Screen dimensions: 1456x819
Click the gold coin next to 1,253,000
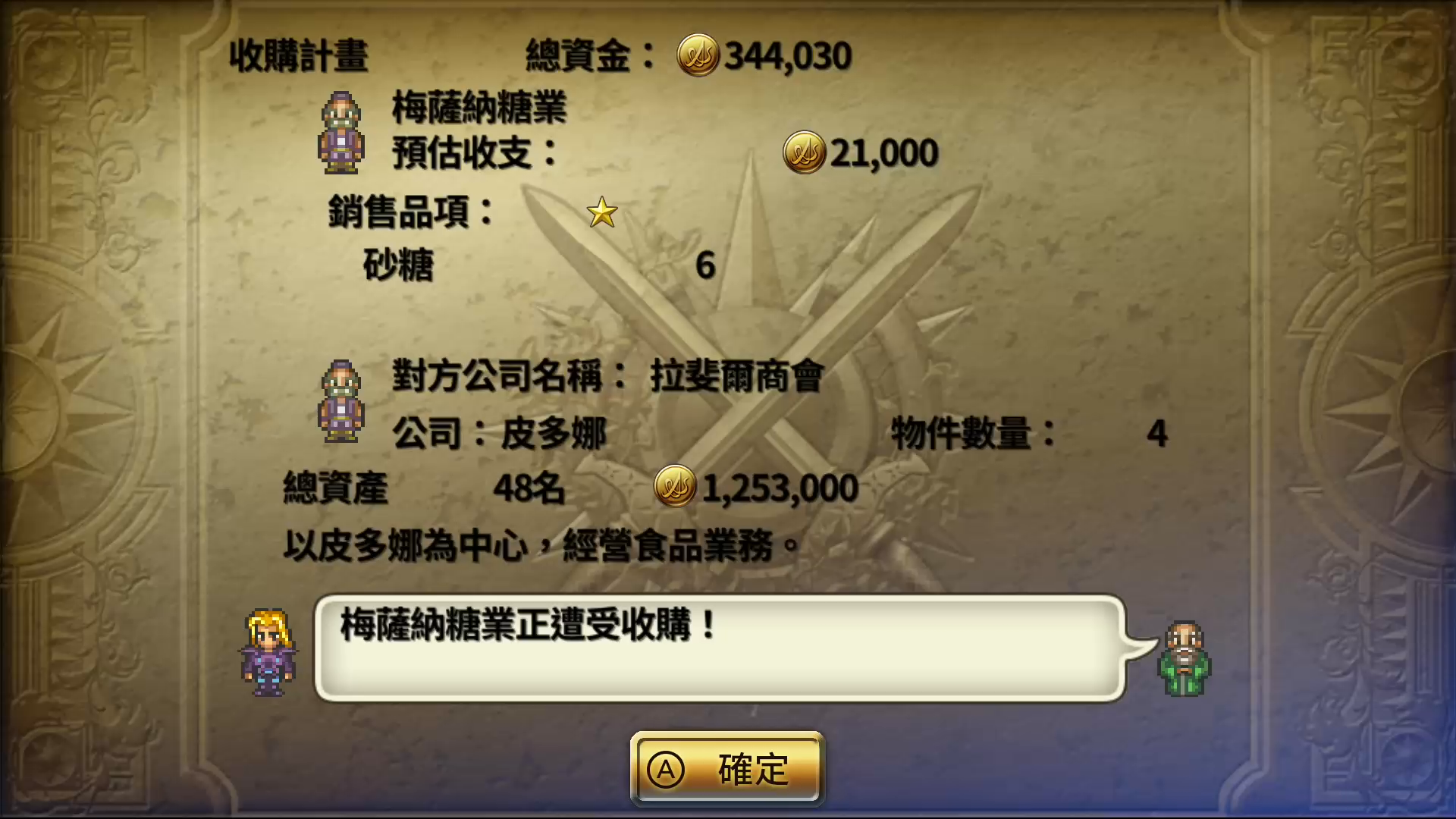[x=675, y=486]
